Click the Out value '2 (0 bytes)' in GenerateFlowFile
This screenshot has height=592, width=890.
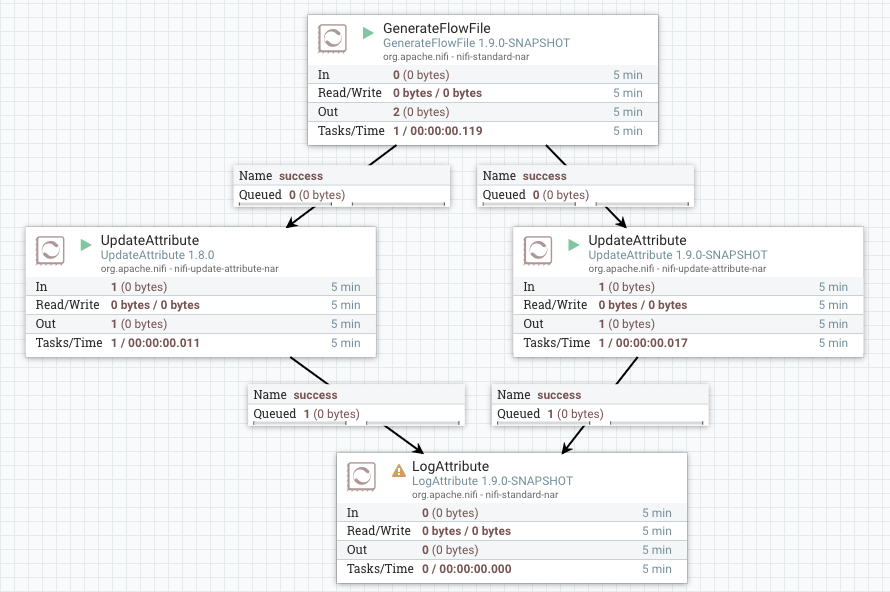[x=421, y=112]
